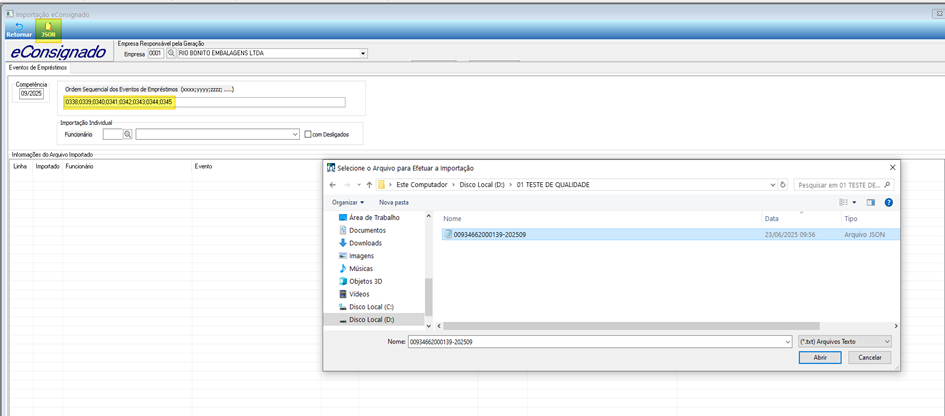This screenshot has width=945, height=416.
Task: Select the Eventos de Empréstimos tab
Action: pyautogui.click(x=37, y=68)
